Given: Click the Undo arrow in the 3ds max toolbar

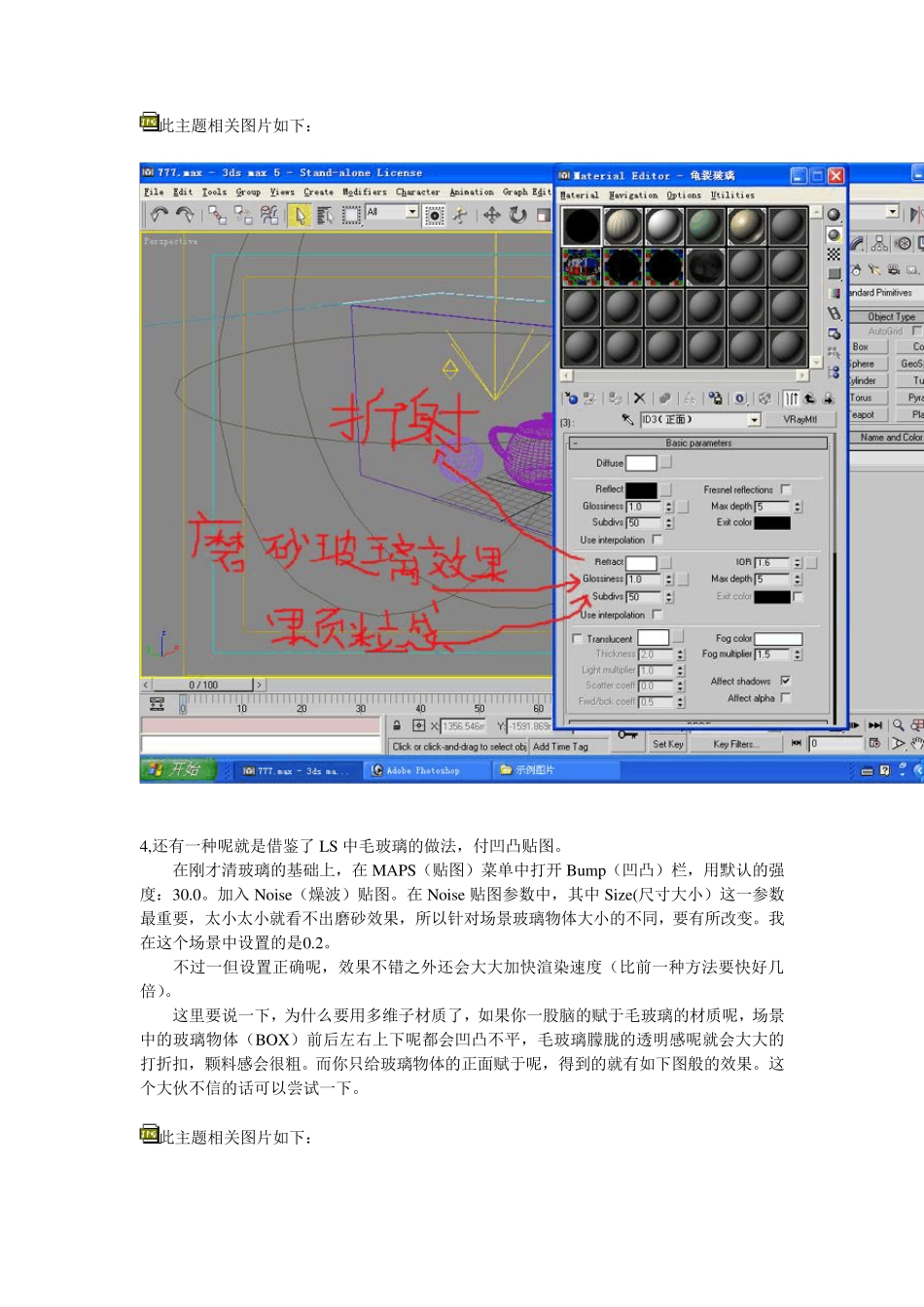Looking at the screenshot, I should [x=160, y=214].
